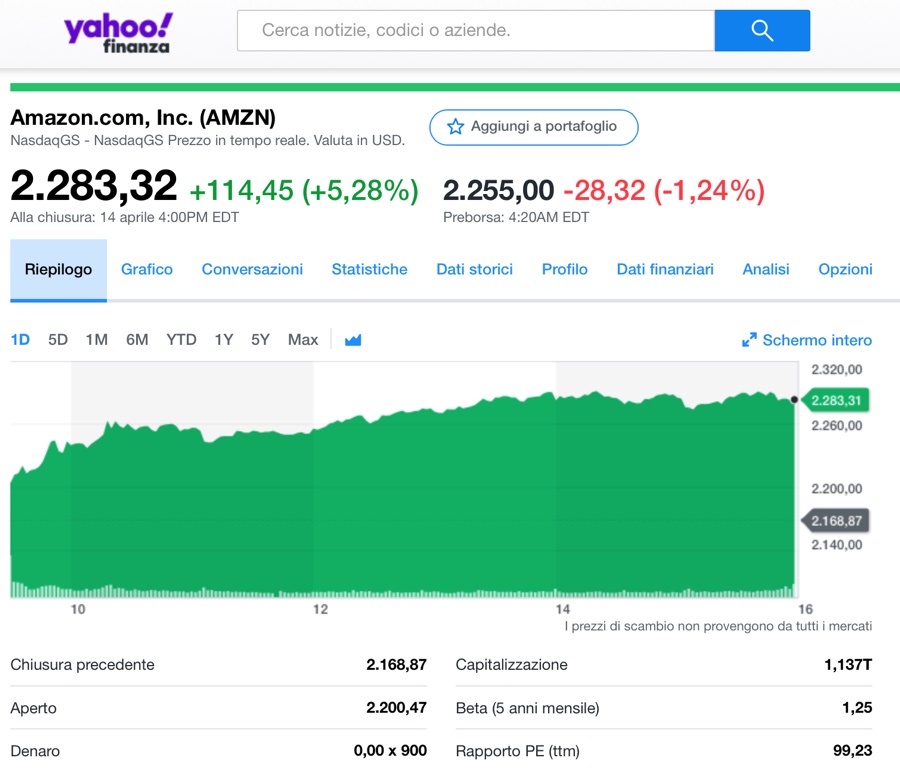Click the star icon in Aggiungi a portafoglio
The width and height of the screenshot is (900, 769).
(455, 127)
